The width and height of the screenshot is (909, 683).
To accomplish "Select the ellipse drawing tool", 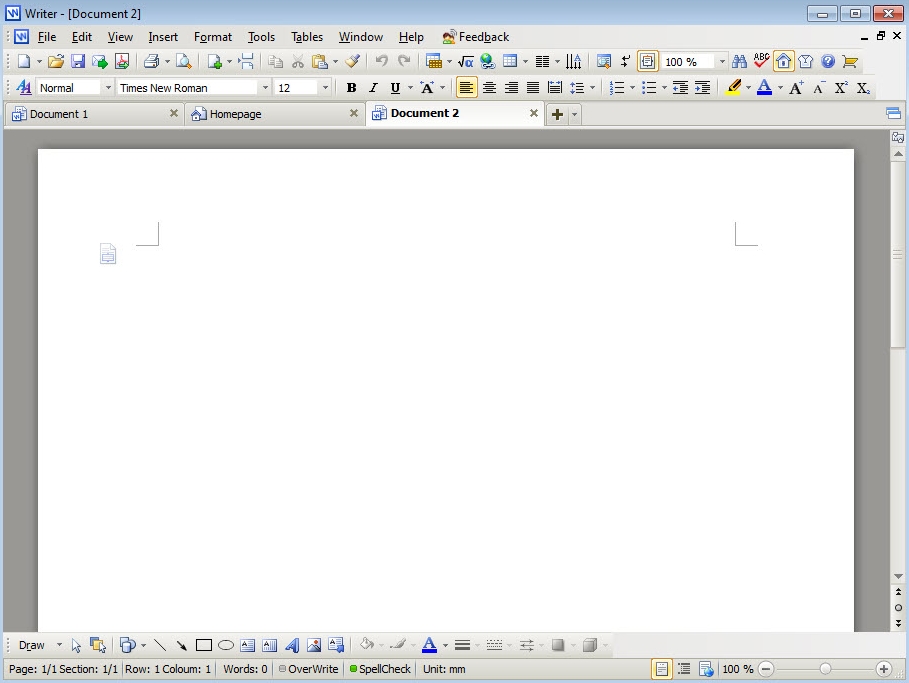I will [226, 645].
